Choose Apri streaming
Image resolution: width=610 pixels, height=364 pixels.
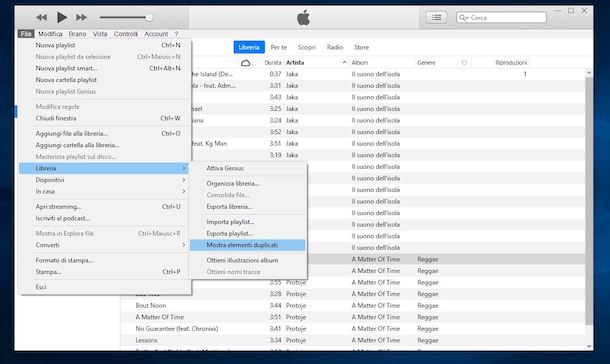[x=105, y=206]
